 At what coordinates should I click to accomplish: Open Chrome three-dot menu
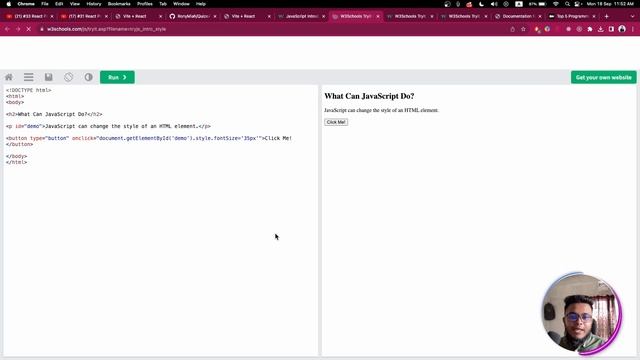pyautogui.click(x=633, y=29)
